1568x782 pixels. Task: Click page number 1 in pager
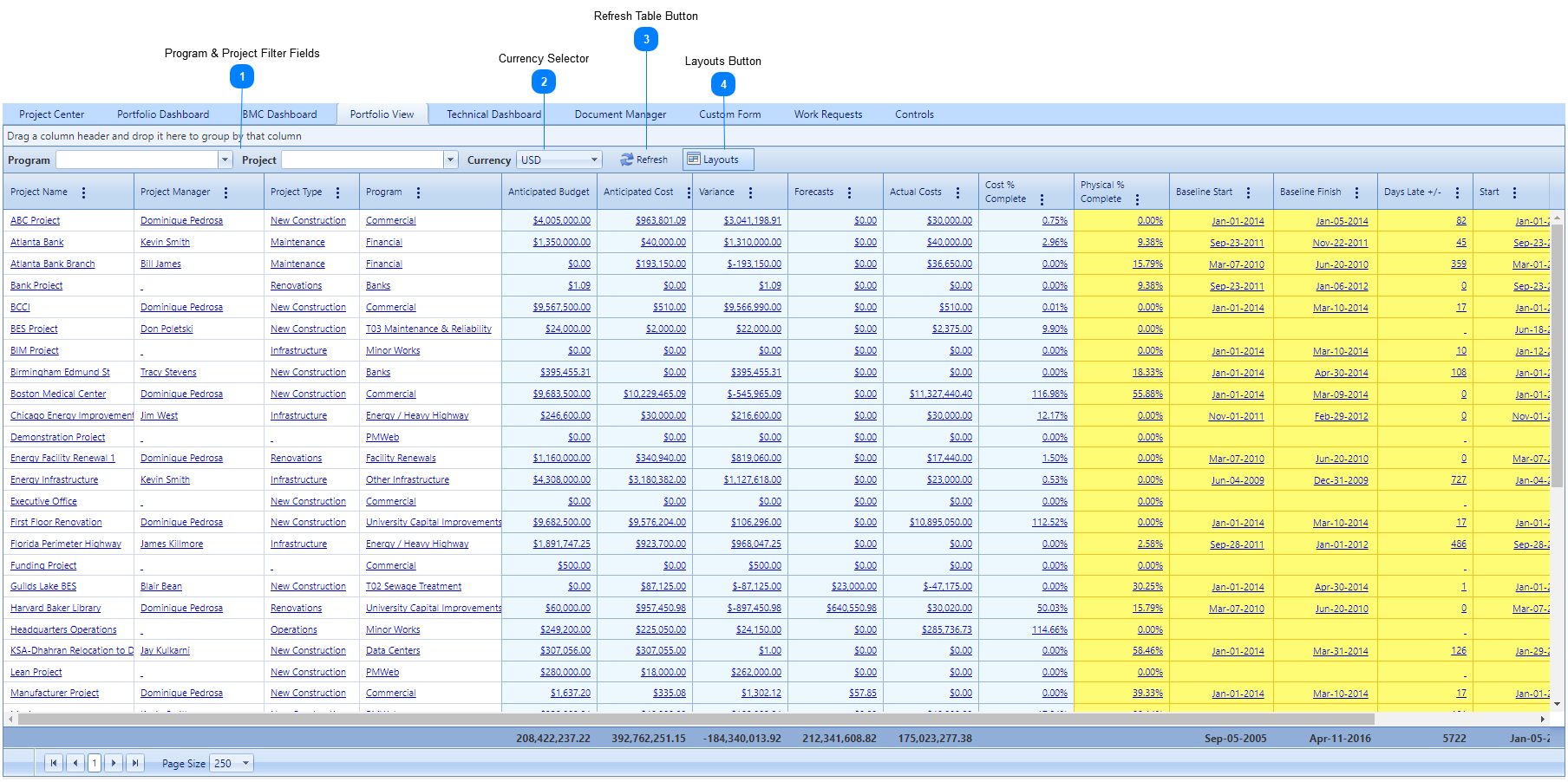[x=95, y=763]
